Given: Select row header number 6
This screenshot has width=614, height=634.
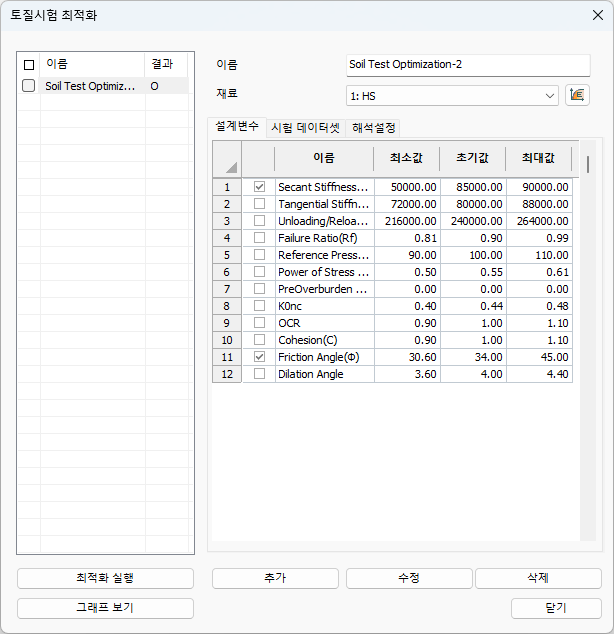Looking at the screenshot, I should pos(227,272).
